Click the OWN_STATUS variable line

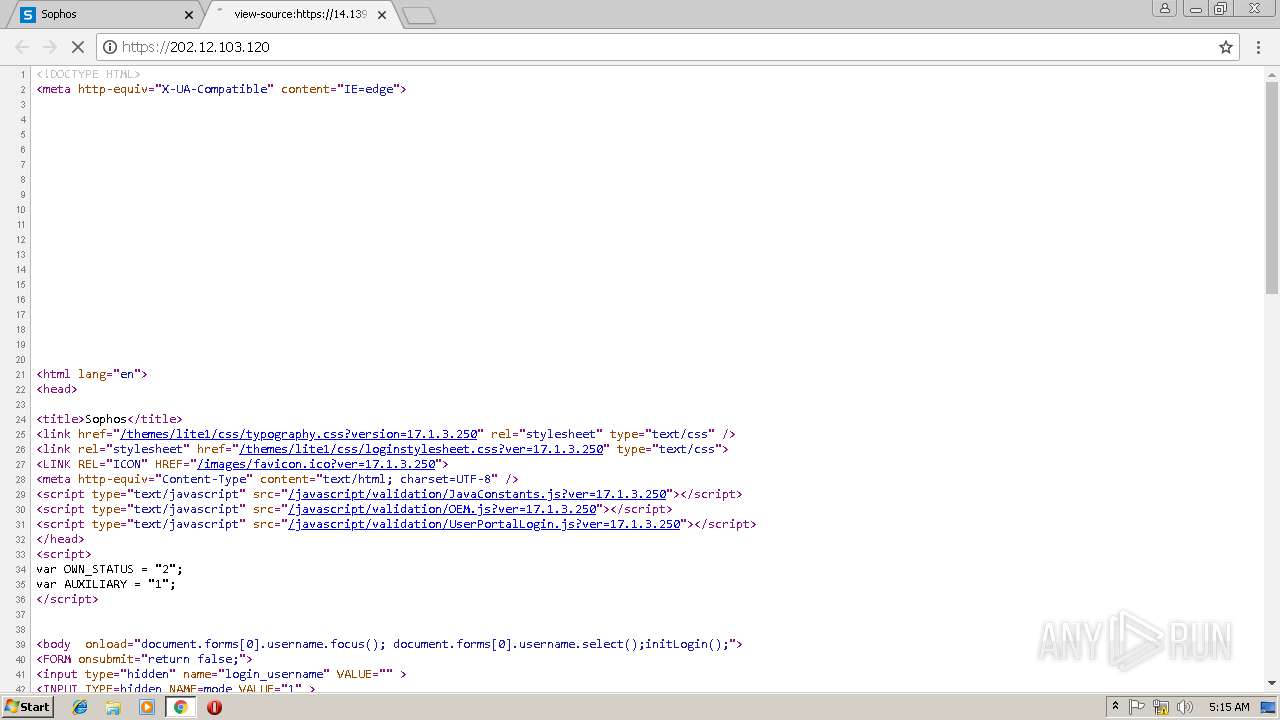pyautogui.click(x=109, y=569)
